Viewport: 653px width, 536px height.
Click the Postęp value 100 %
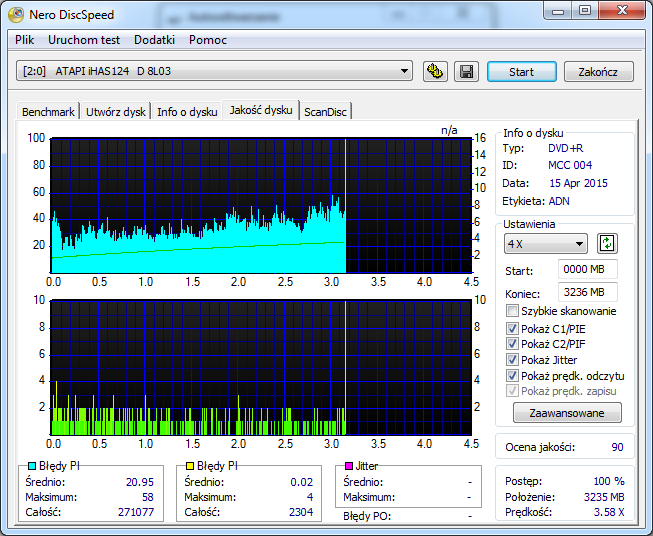point(609,481)
